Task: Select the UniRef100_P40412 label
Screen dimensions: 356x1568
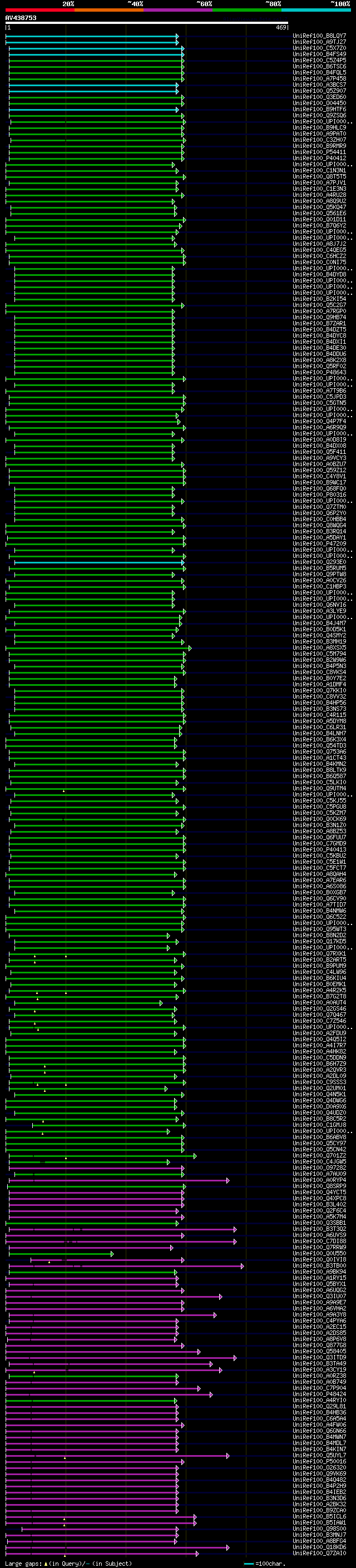Action: tap(319, 159)
